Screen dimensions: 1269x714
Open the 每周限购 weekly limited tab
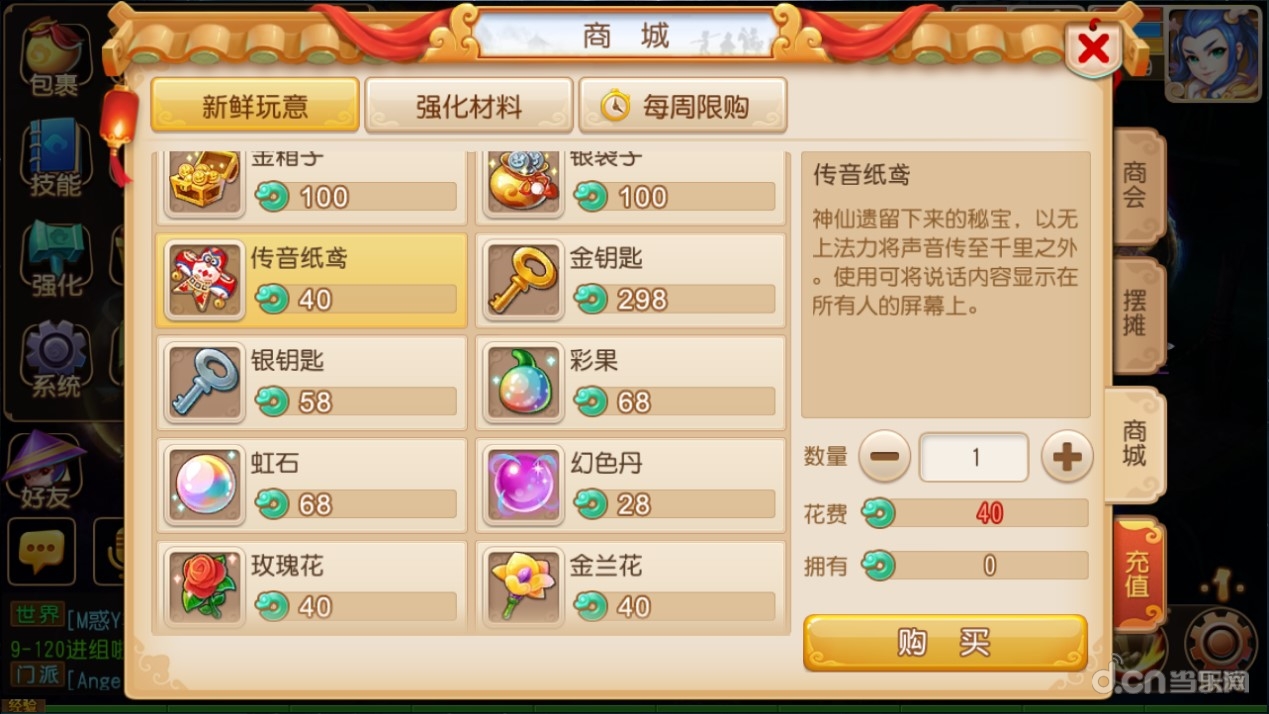[x=683, y=106]
